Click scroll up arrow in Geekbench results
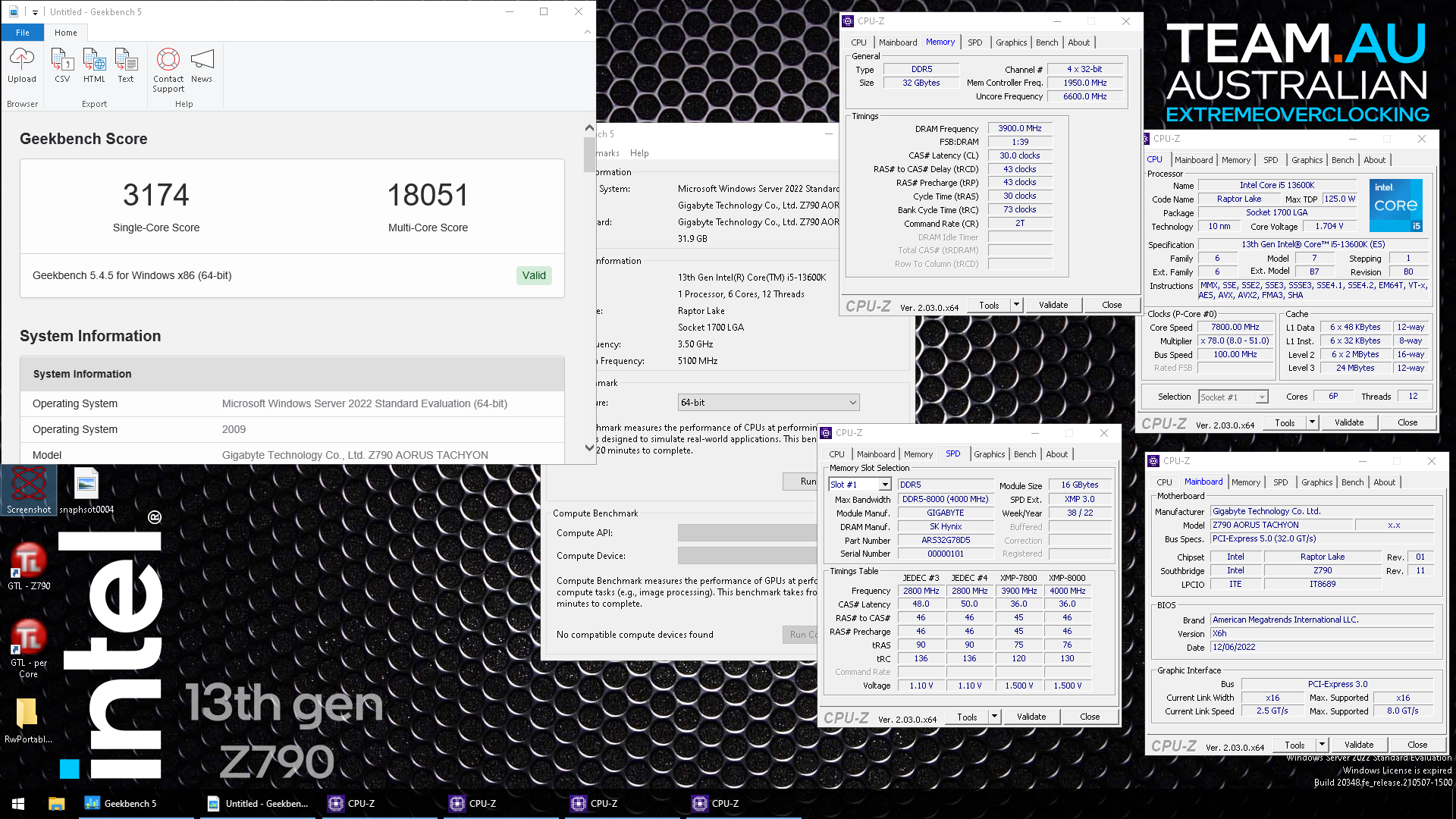Screen dimensions: 1456x819 [x=589, y=128]
